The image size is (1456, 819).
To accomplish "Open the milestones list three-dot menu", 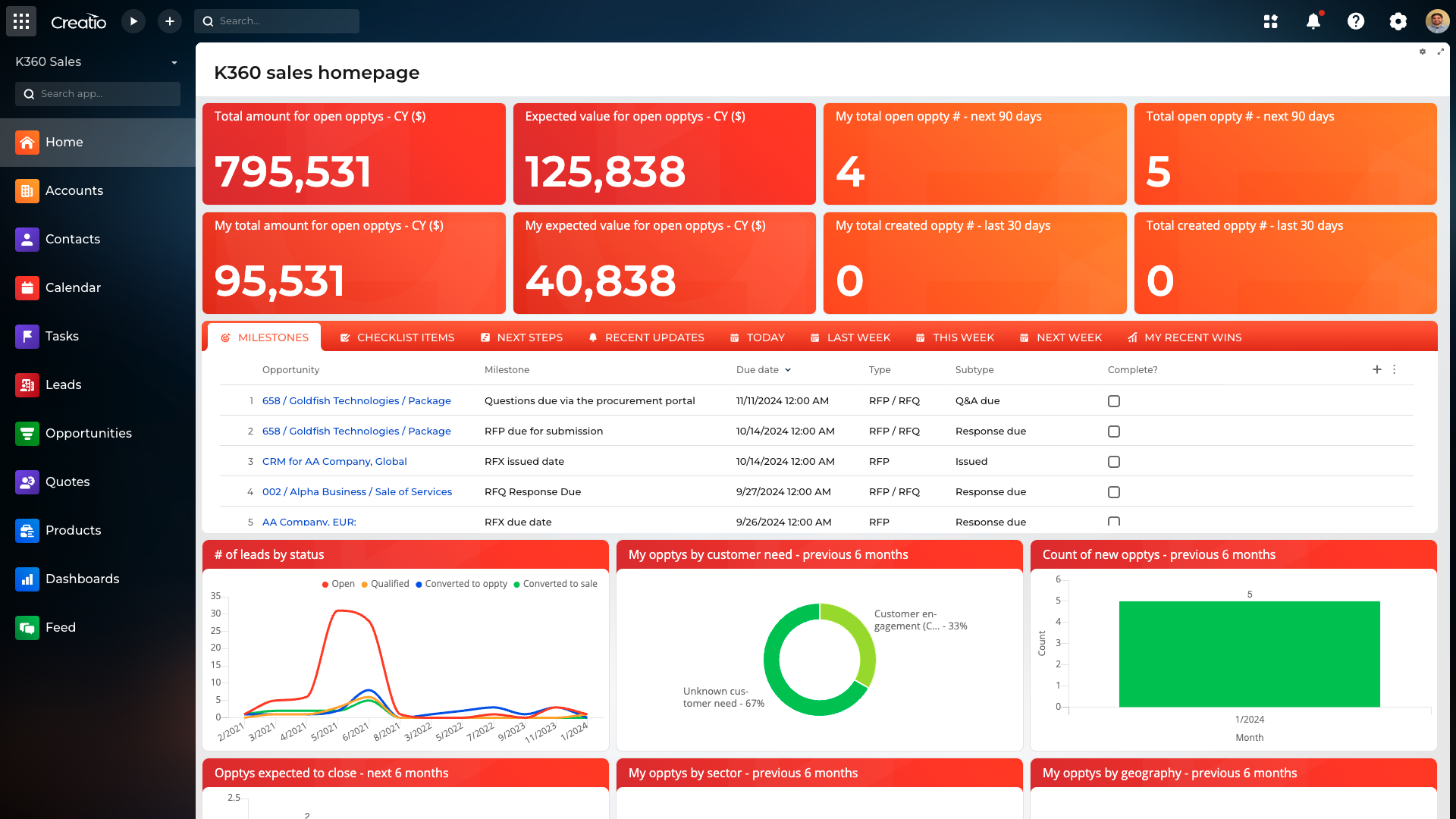I will pyautogui.click(x=1395, y=369).
